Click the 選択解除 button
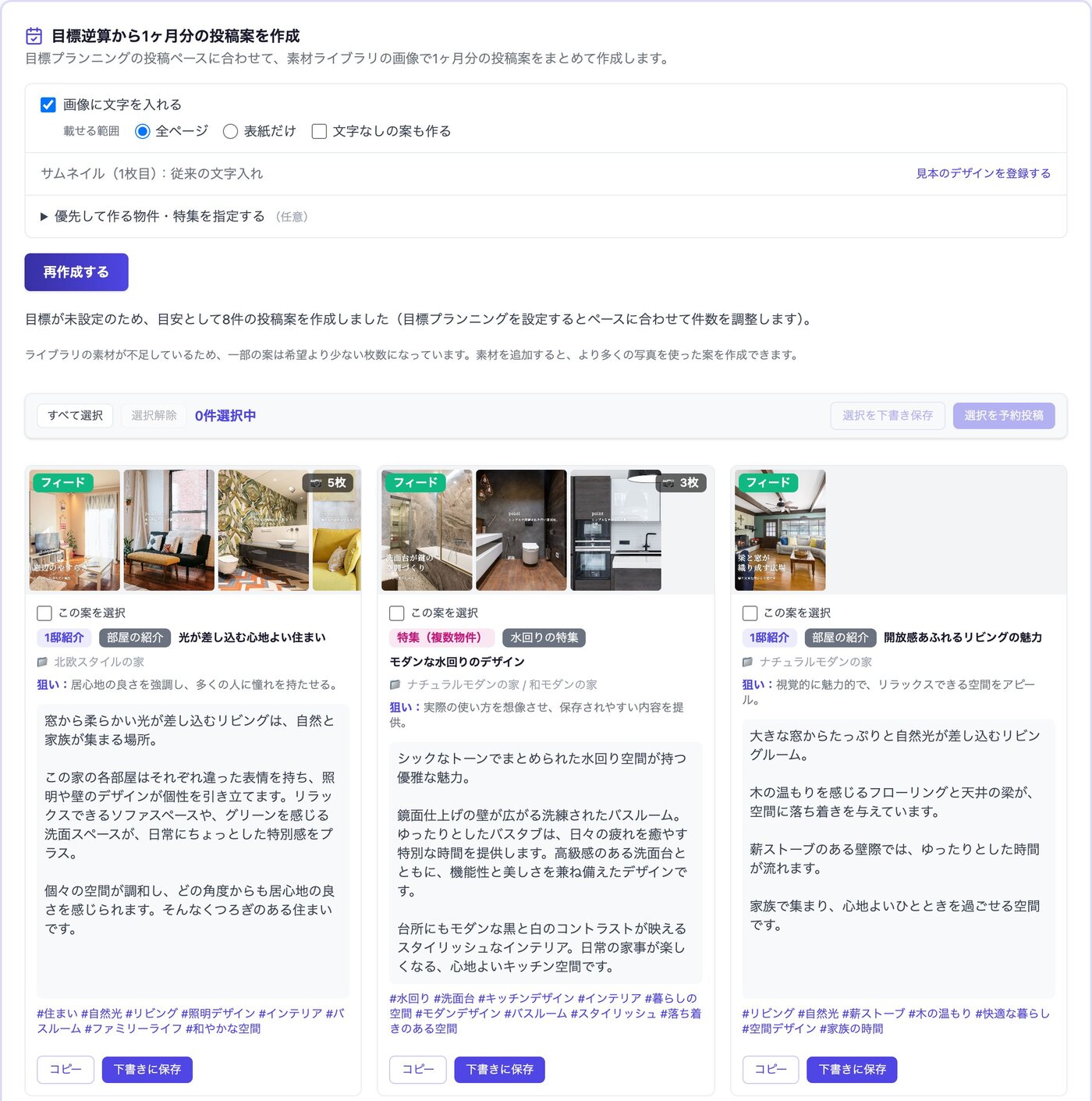This screenshot has height=1101, width=1092. (154, 416)
